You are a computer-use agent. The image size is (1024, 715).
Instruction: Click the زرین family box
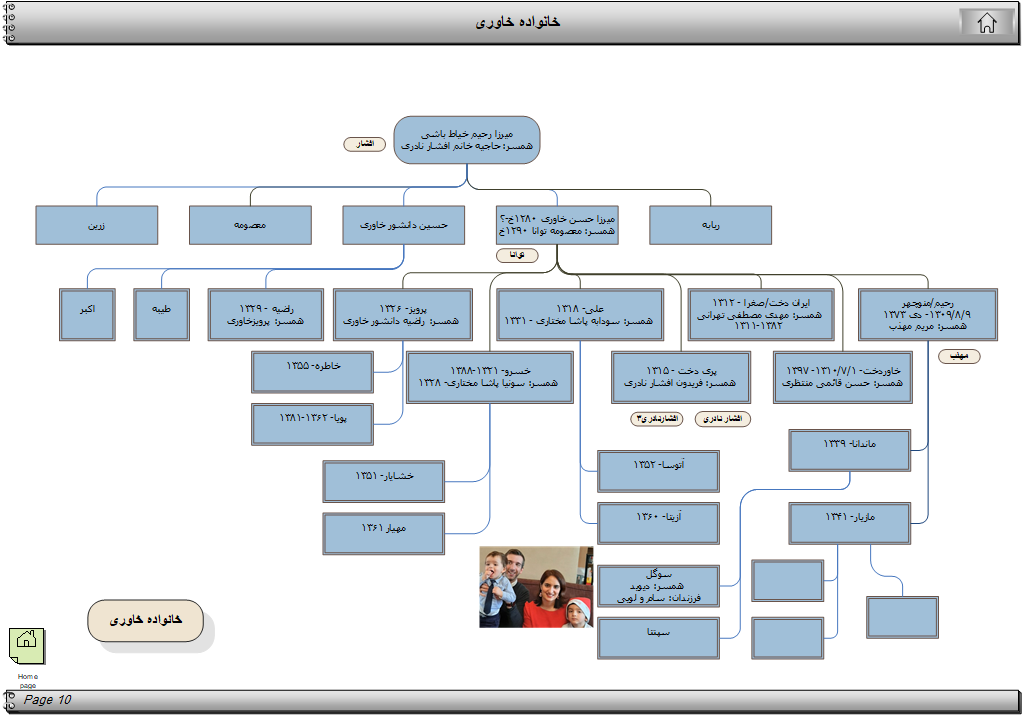96,225
